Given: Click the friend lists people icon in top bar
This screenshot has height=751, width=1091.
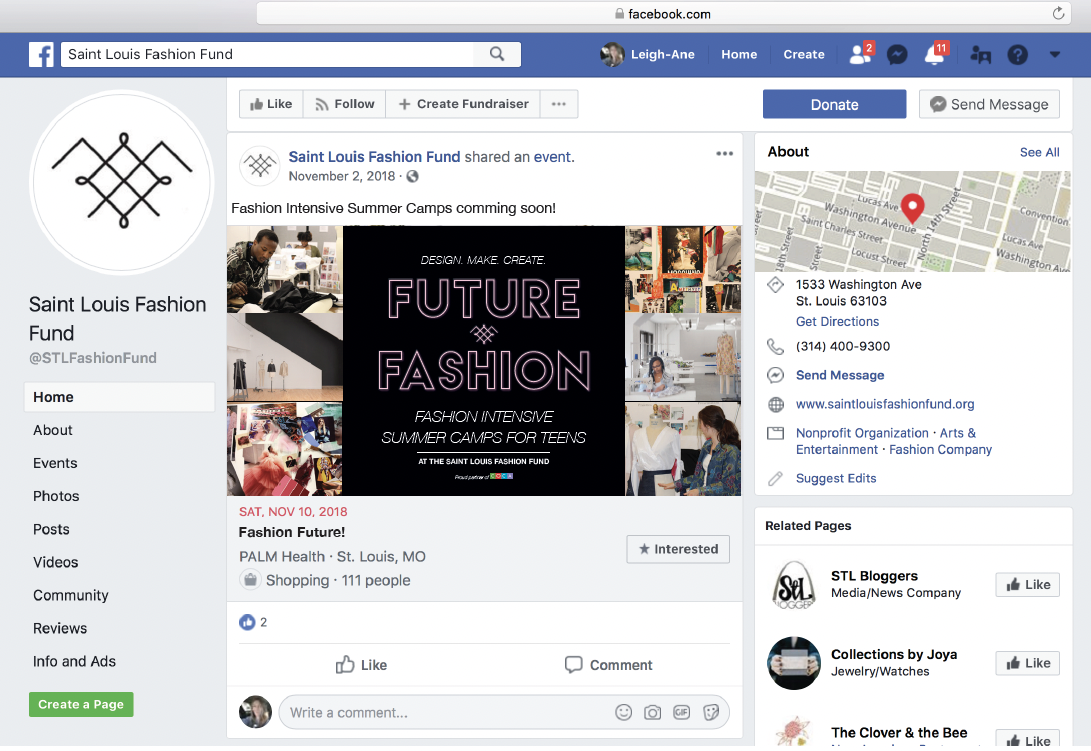Looking at the screenshot, I should tap(980, 54).
